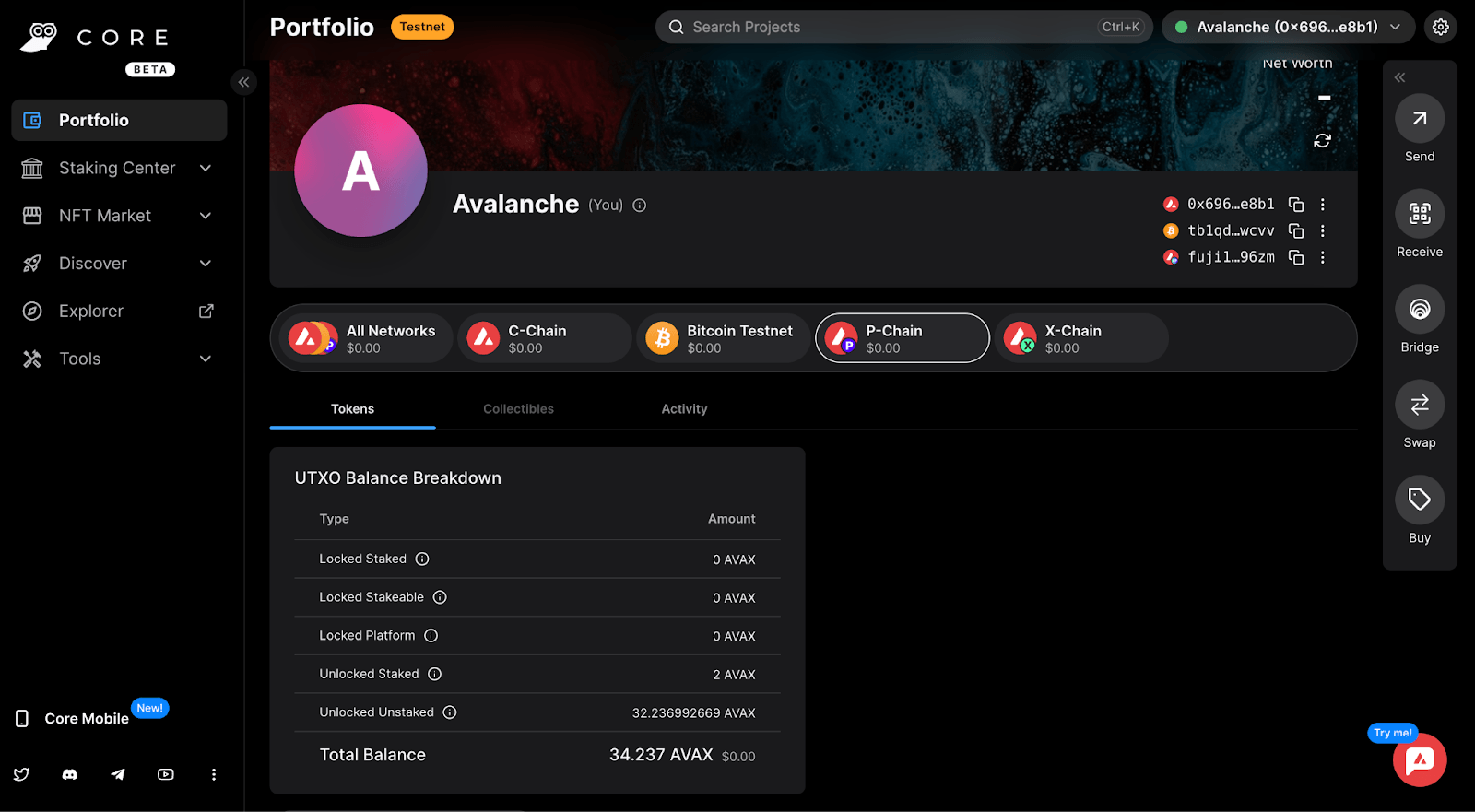Open the Staking Center sidebar entry
Image resolution: width=1475 pixels, height=812 pixels.
click(117, 168)
